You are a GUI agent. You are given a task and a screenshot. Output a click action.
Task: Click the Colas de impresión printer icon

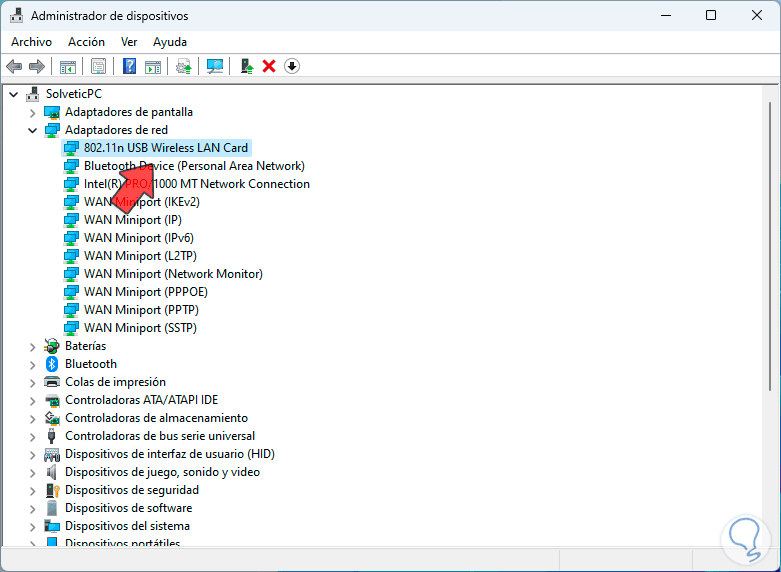(52, 382)
